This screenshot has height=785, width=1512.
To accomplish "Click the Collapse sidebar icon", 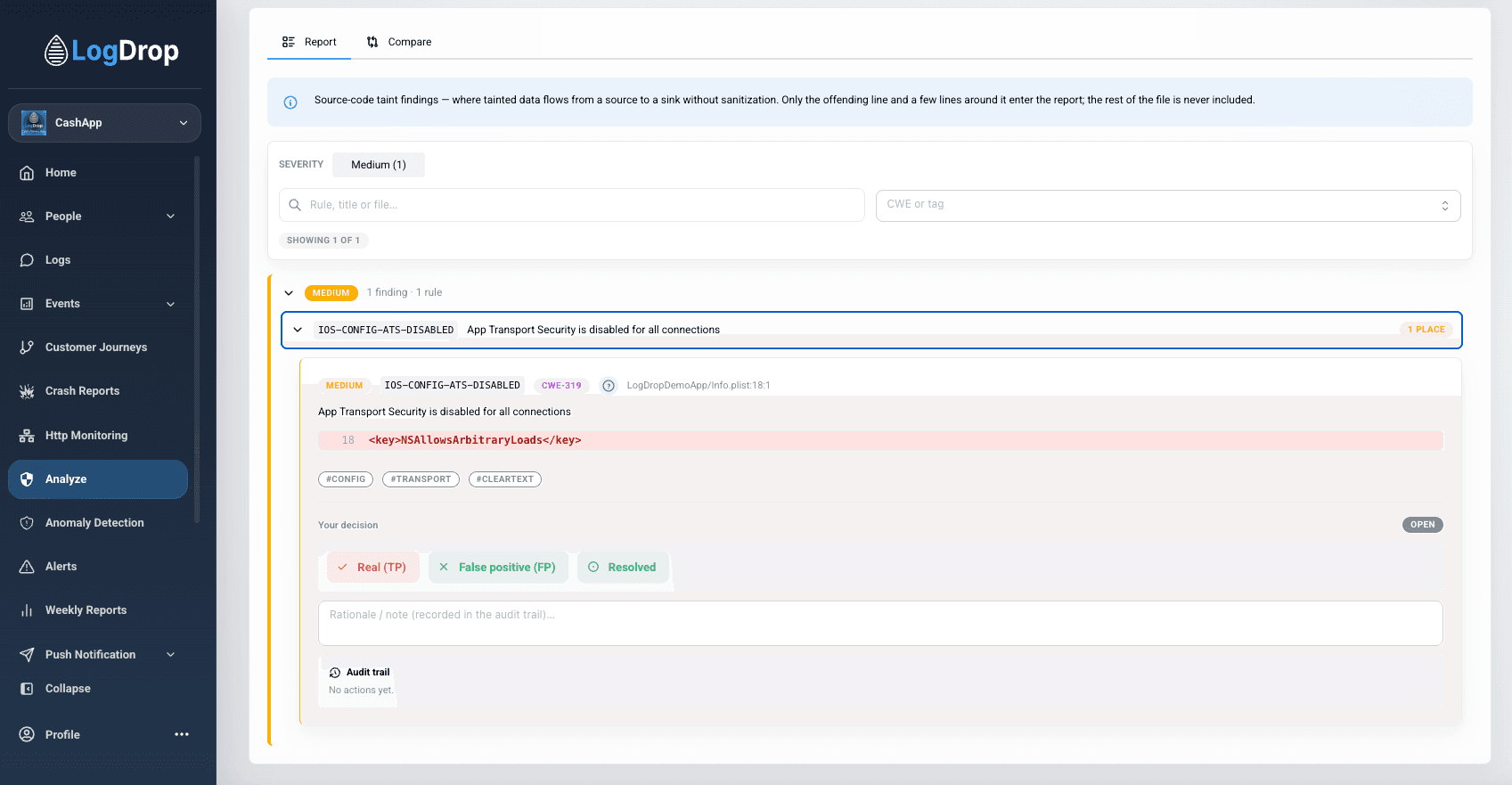I will point(27,689).
